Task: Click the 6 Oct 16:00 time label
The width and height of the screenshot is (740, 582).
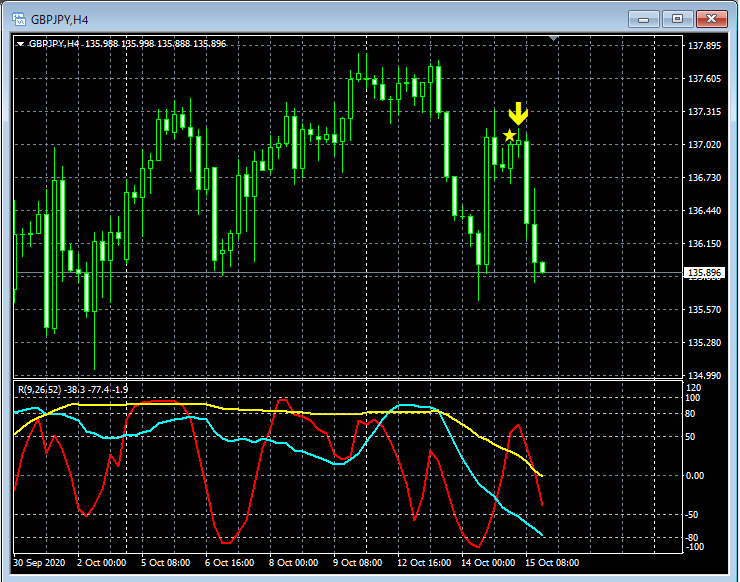Action: [x=229, y=563]
